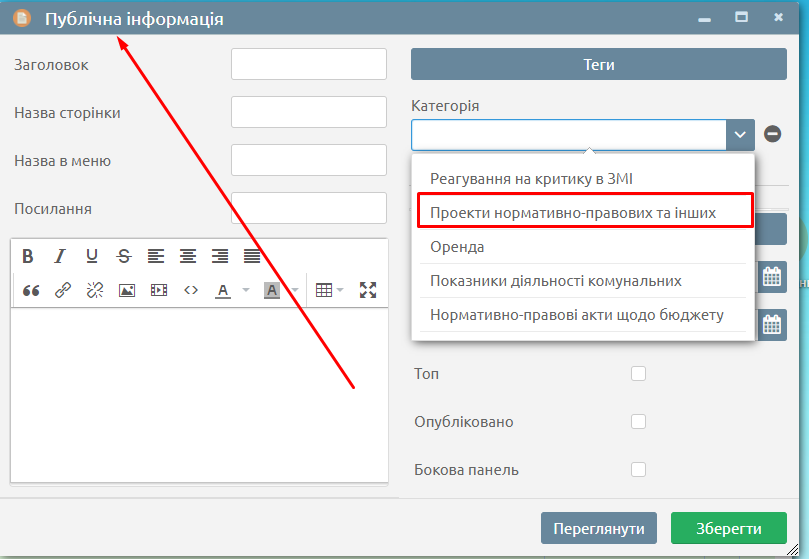This screenshot has width=809, height=559.
Task: Open the insert table dropdown
Action: pos(329,290)
